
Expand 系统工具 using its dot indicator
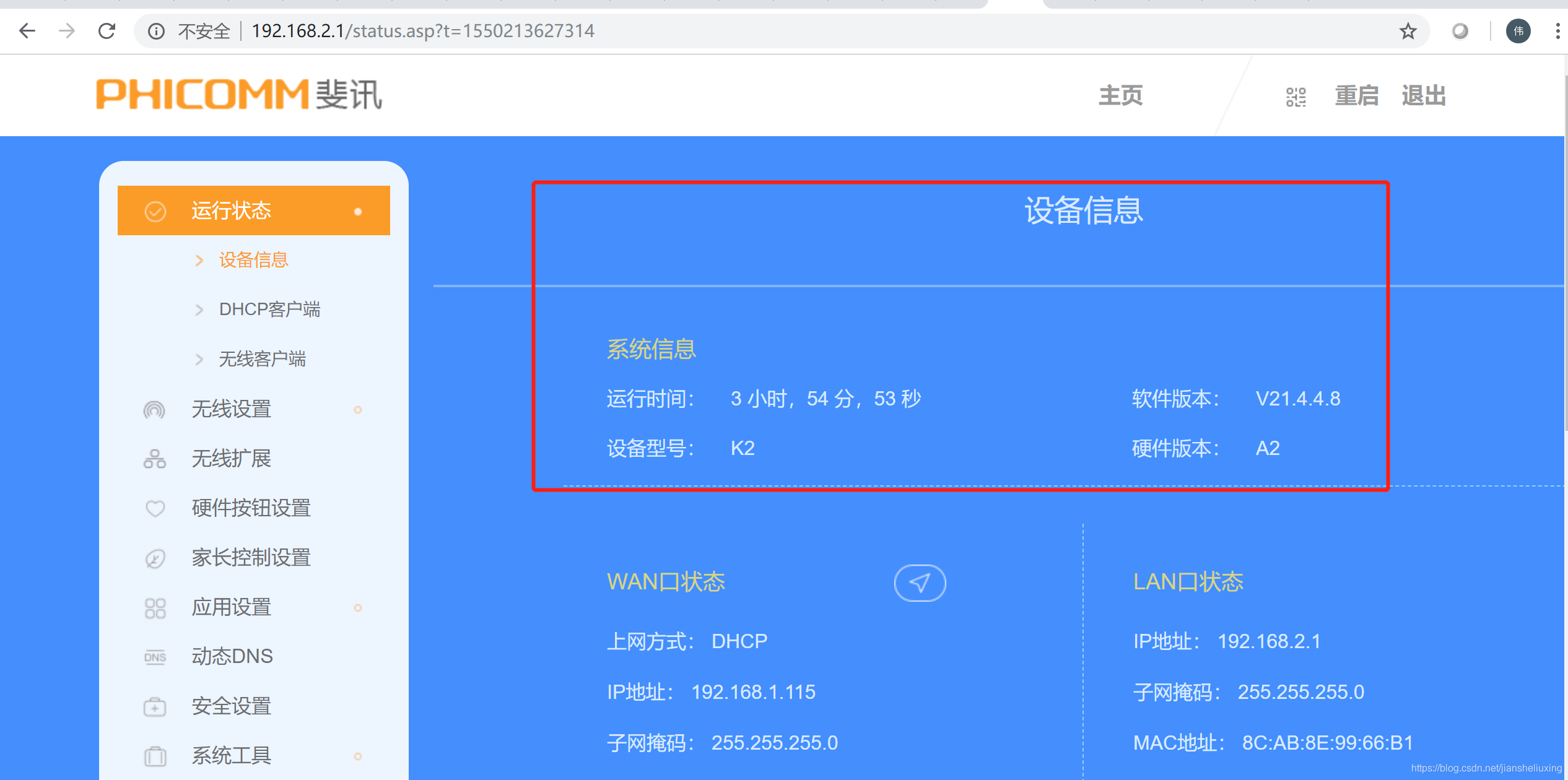click(357, 756)
